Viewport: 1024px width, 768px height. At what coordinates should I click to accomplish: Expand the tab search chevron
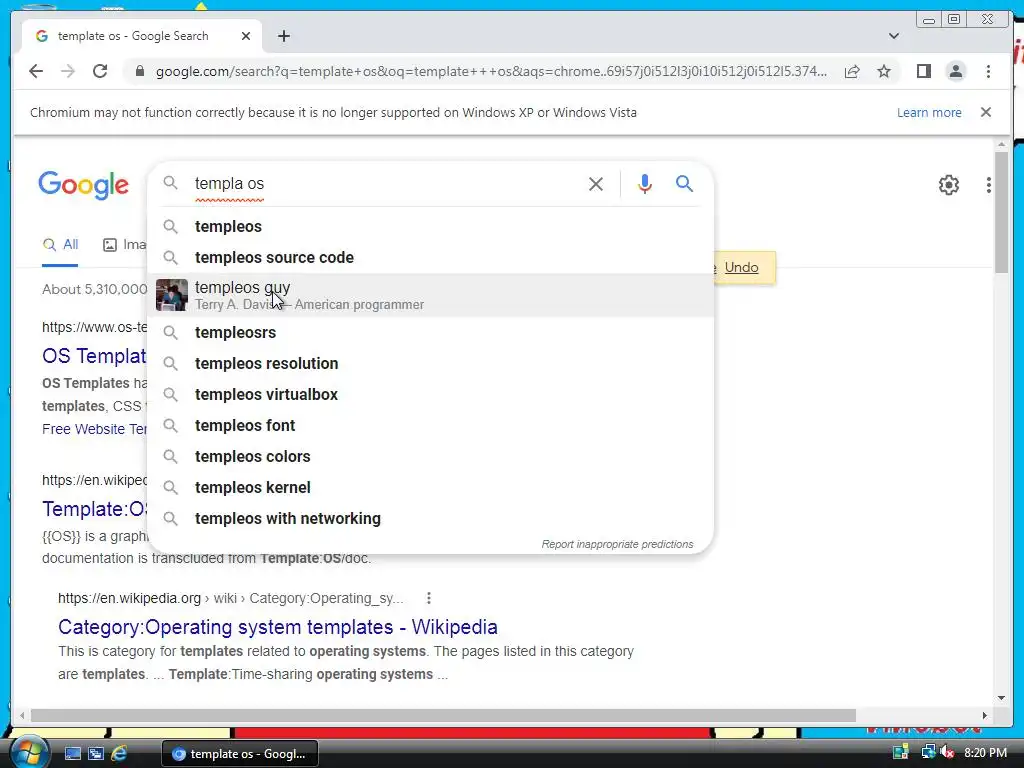[x=893, y=36]
